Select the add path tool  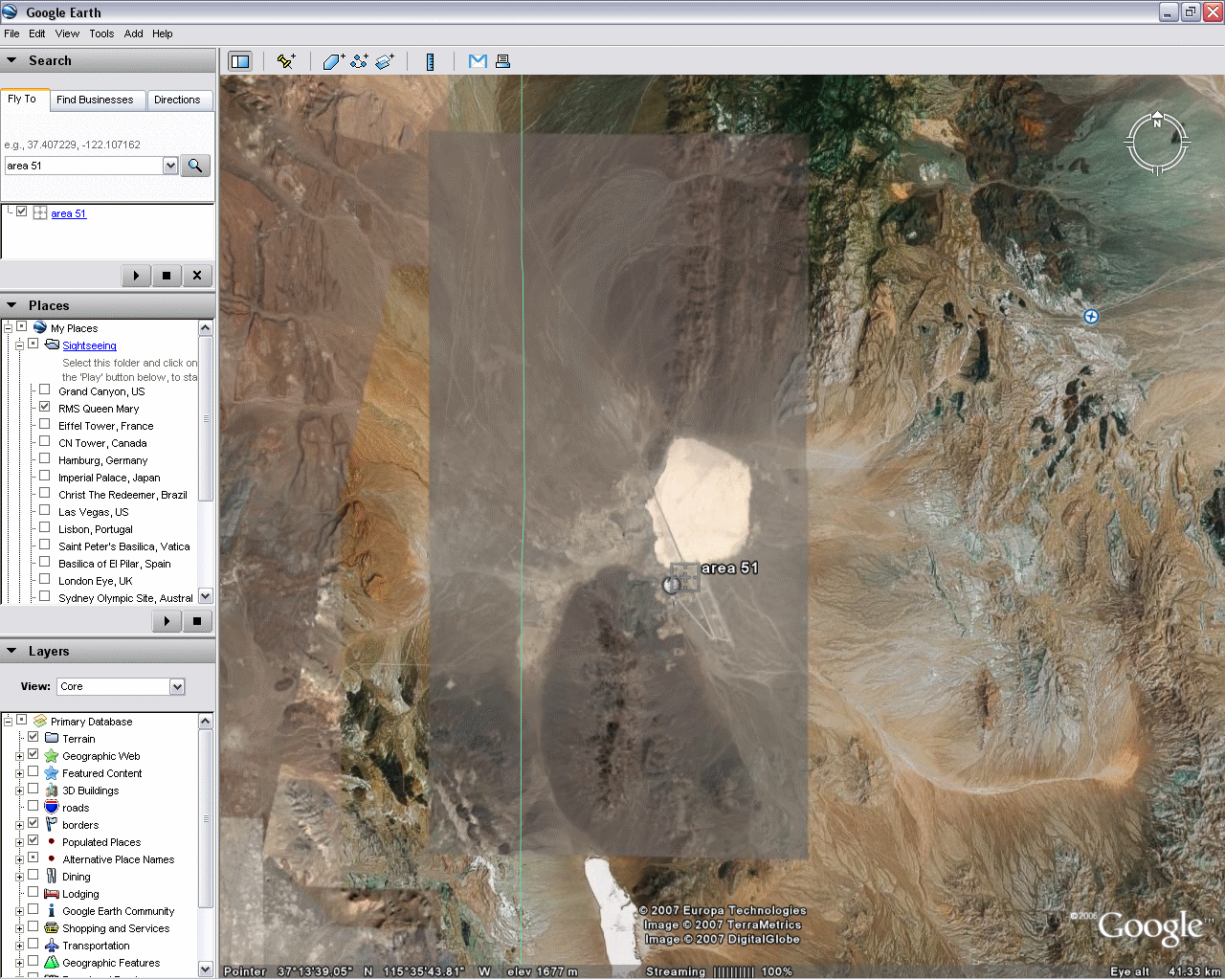pos(359,61)
